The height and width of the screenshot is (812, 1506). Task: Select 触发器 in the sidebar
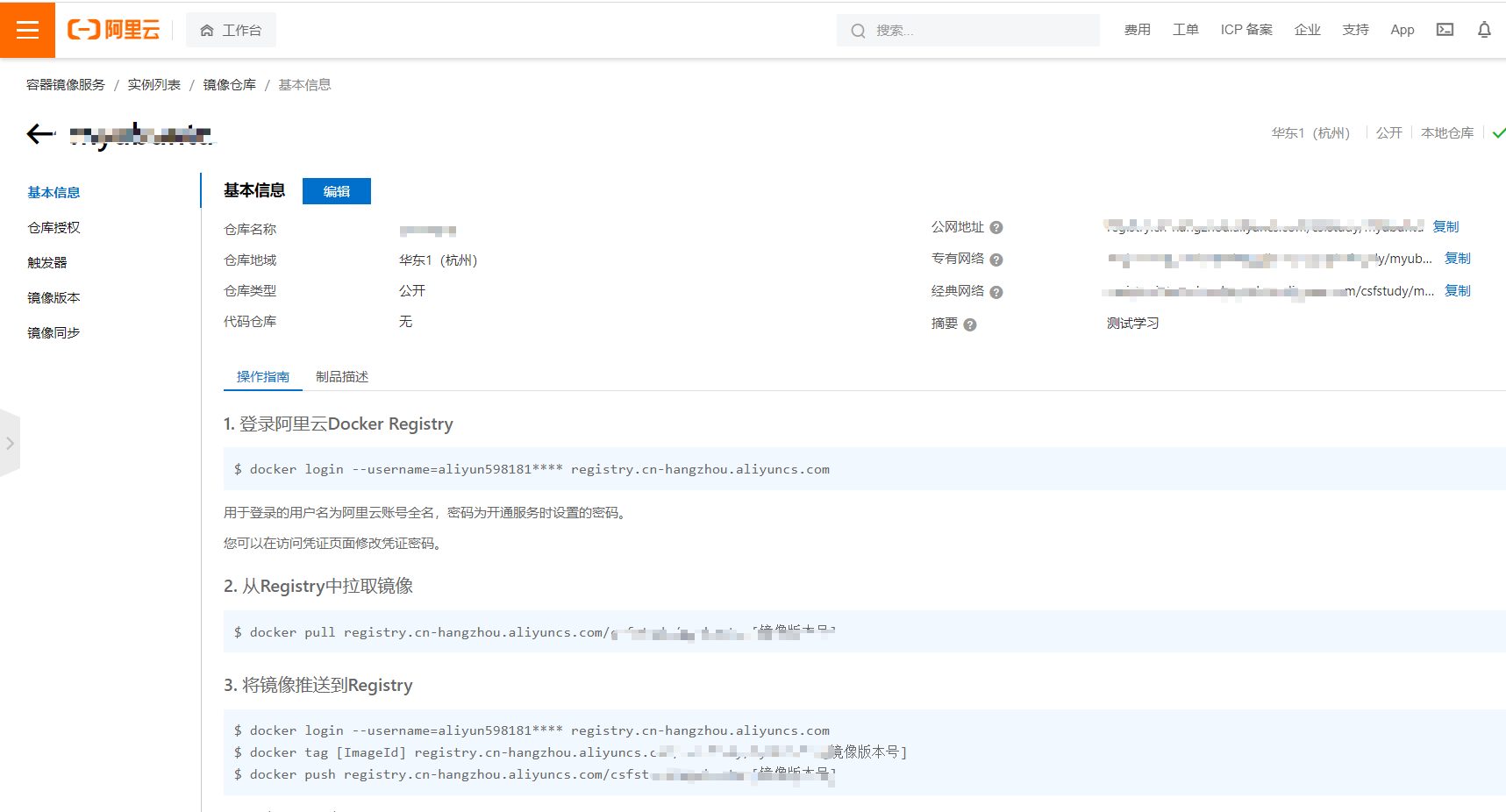tap(47, 263)
